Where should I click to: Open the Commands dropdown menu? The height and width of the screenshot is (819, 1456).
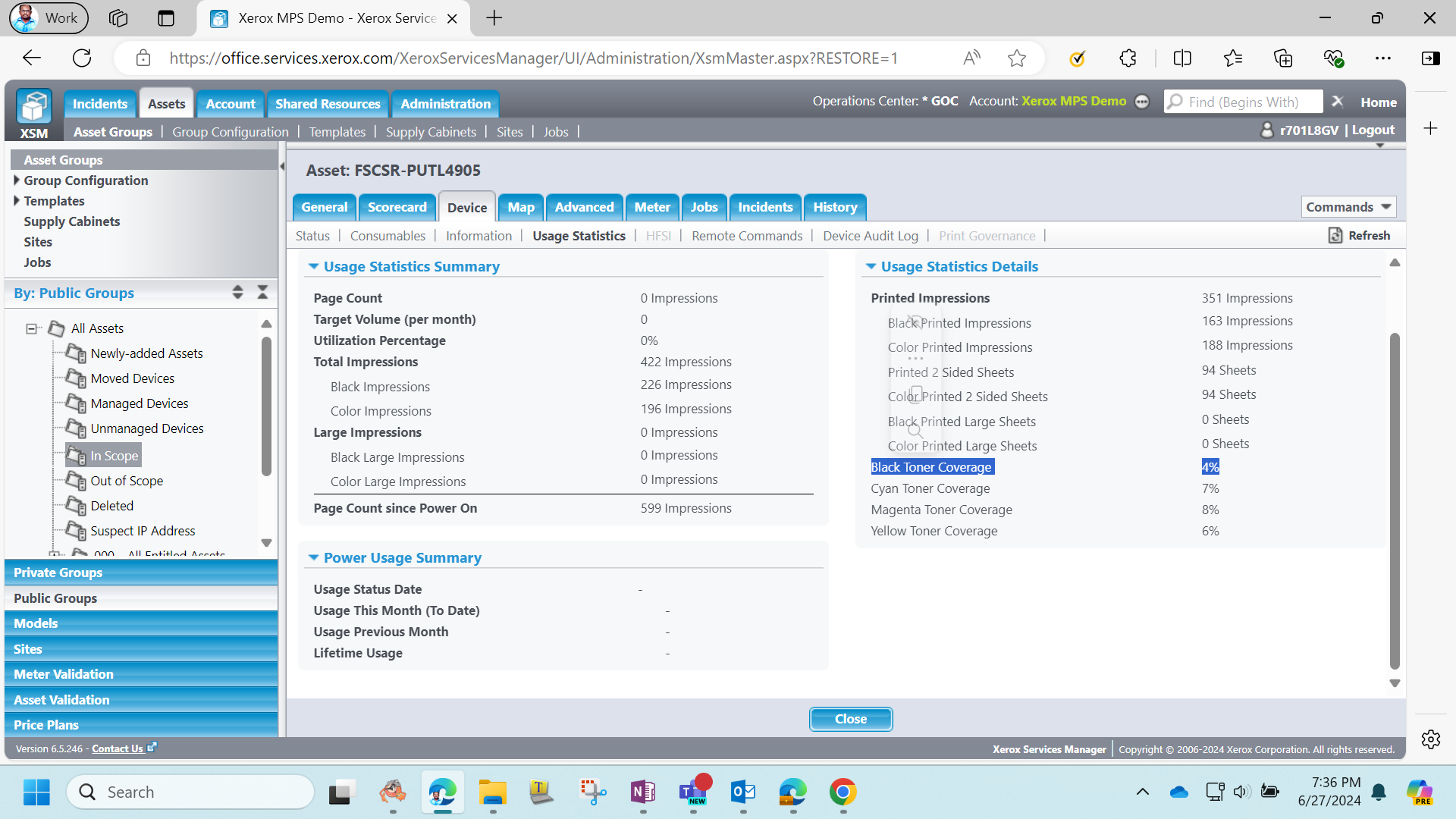tap(1349, 207)
